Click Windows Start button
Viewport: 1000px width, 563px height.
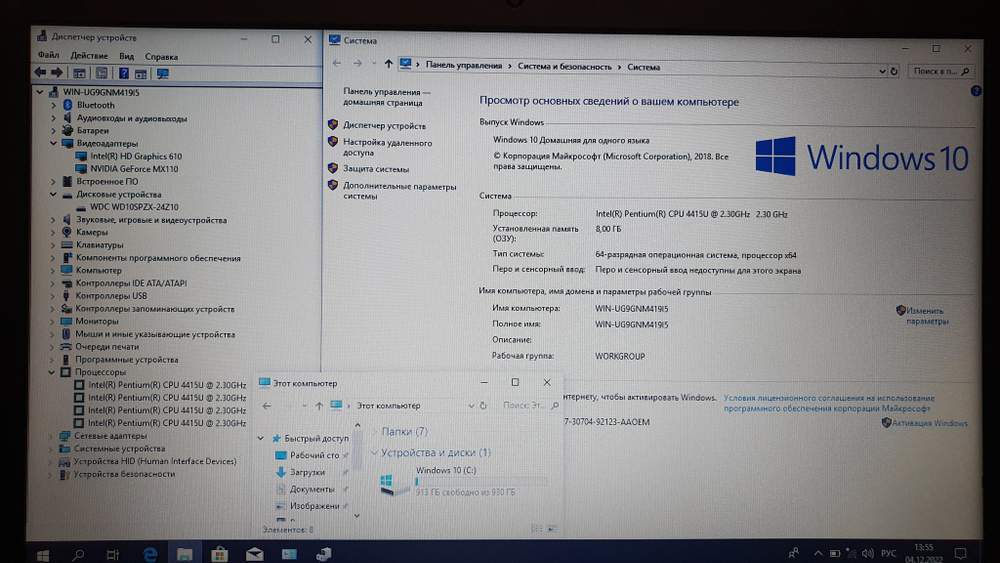pos(43,554)
